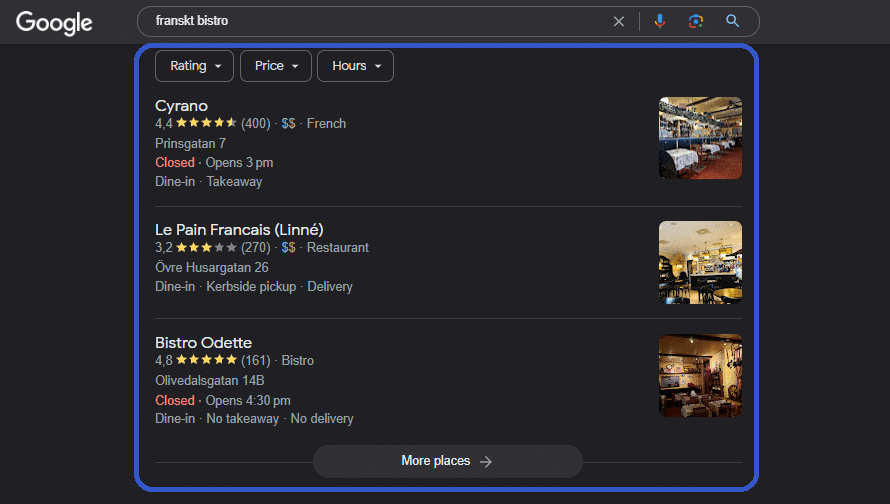Image resolution: width=890 pixels, height=504 pixels.
Task: Click into the 'franskt bistro' search field
Action: pos(380,21)
